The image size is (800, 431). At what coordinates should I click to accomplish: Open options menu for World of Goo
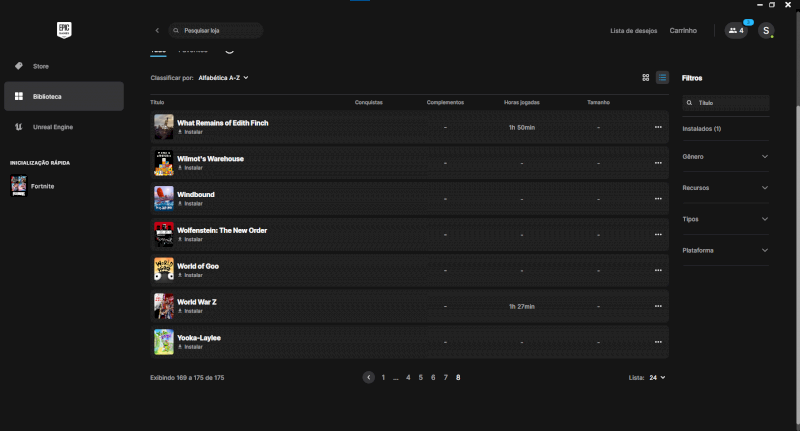(658, 270)
